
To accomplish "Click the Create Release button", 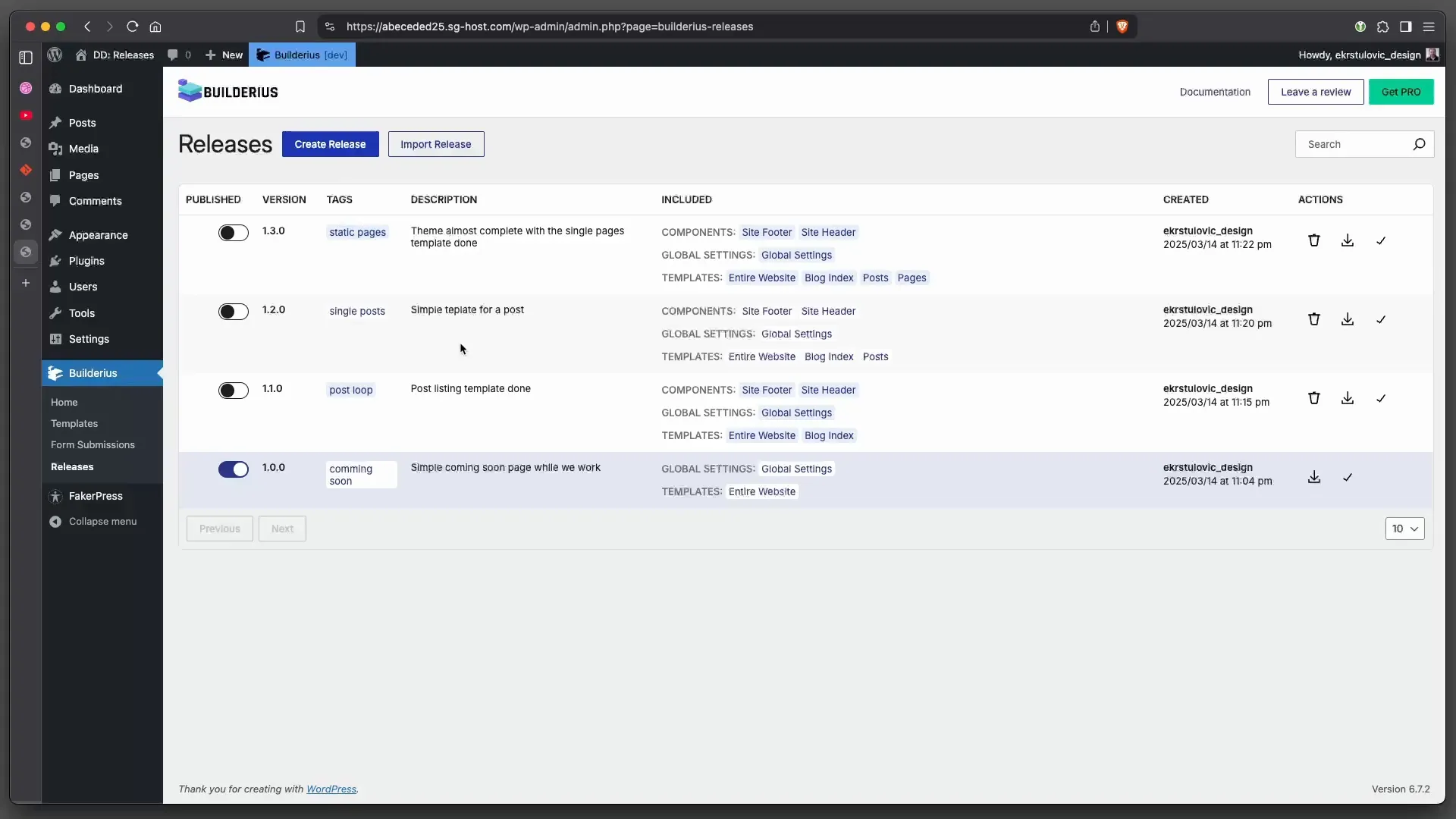I will pos(330,144).
